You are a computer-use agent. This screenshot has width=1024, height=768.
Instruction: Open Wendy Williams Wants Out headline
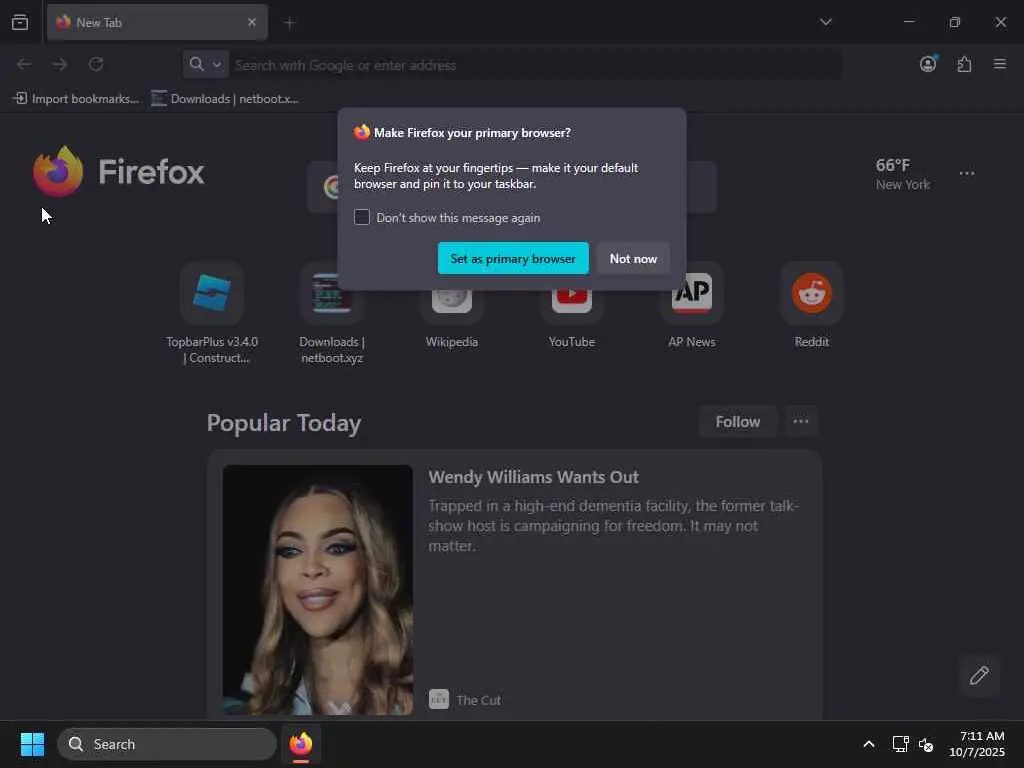pyautogui.click(x=533, y=477)
